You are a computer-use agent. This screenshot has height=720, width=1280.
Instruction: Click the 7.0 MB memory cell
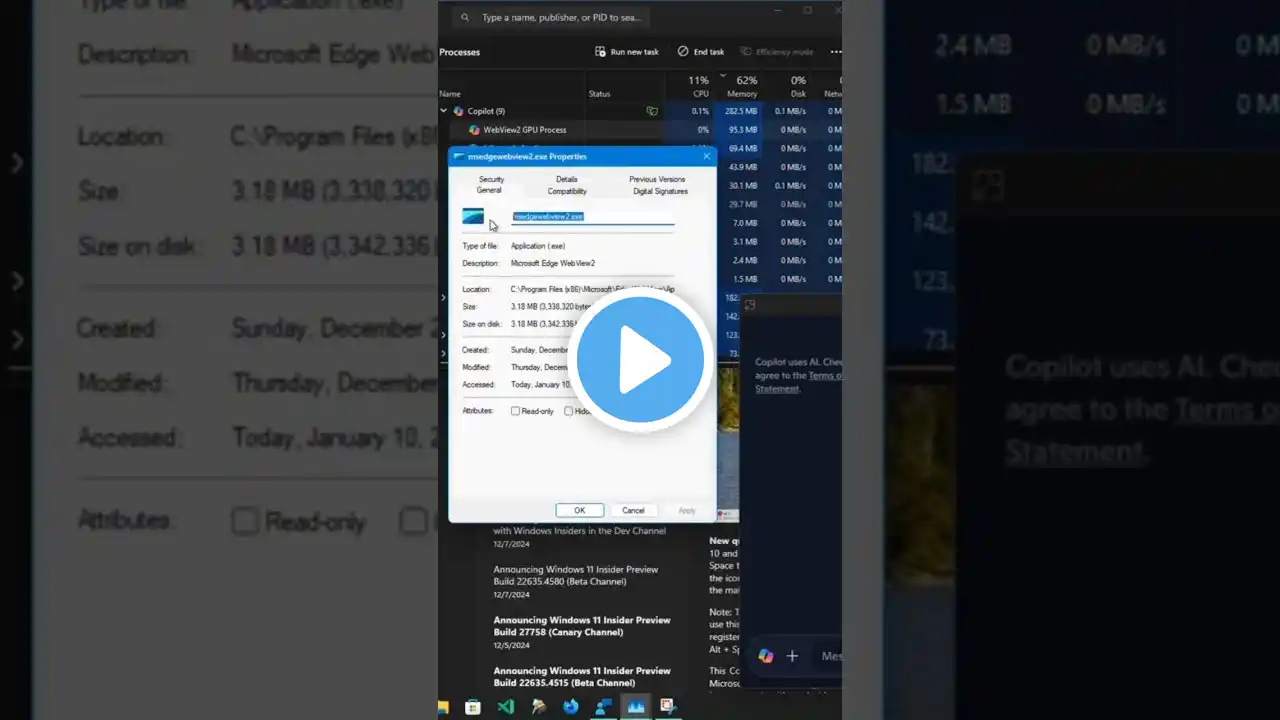pos(745,223)
